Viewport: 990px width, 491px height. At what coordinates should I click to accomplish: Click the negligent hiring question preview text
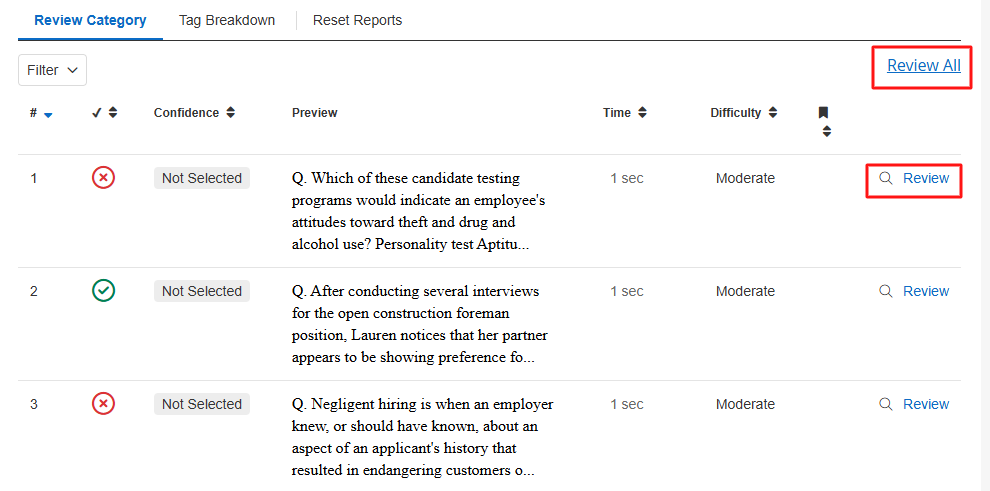coord(422,437)
